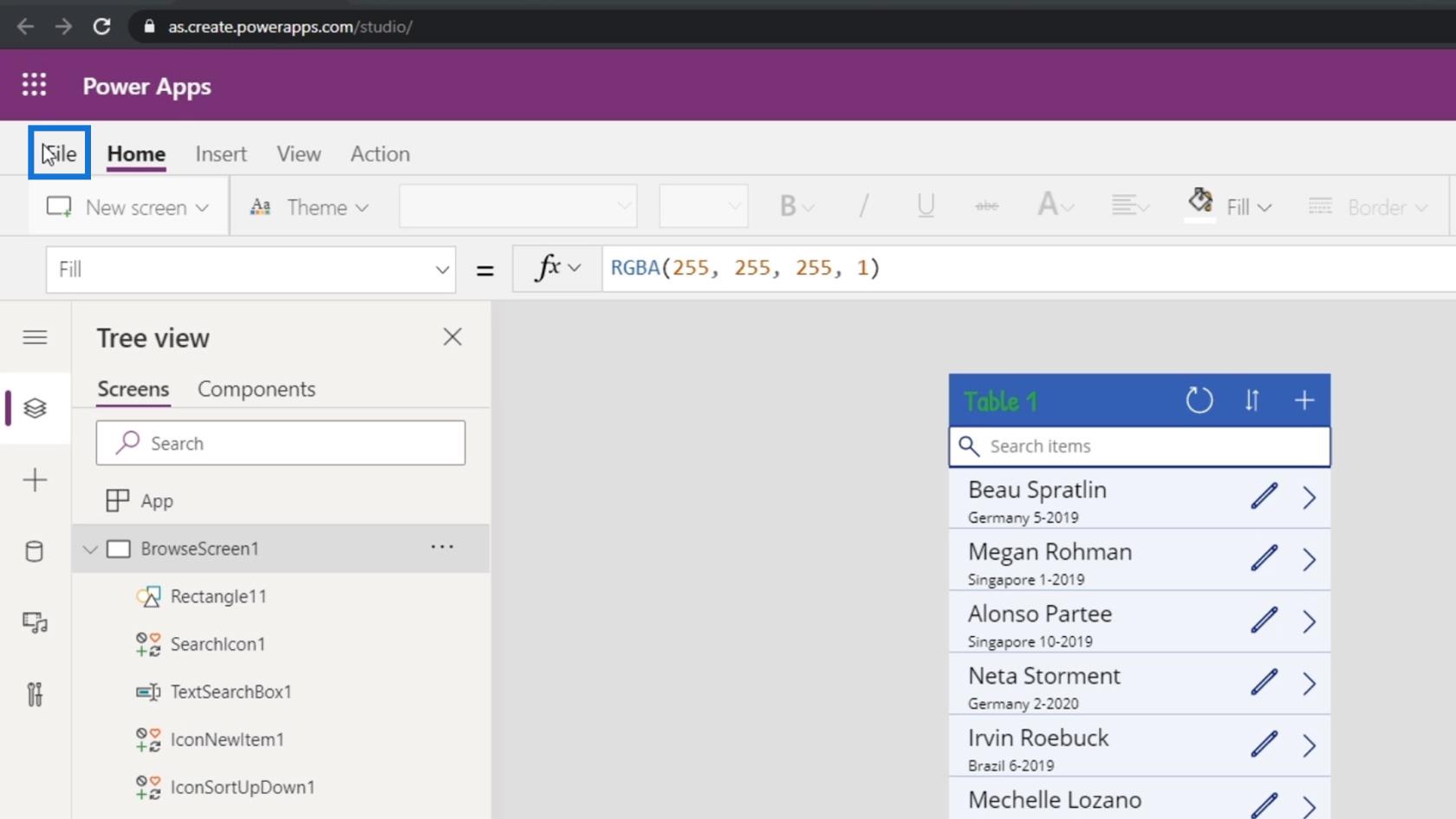
Task: Open the Fill property selector dropdown
Action: [x=250, y=270]
